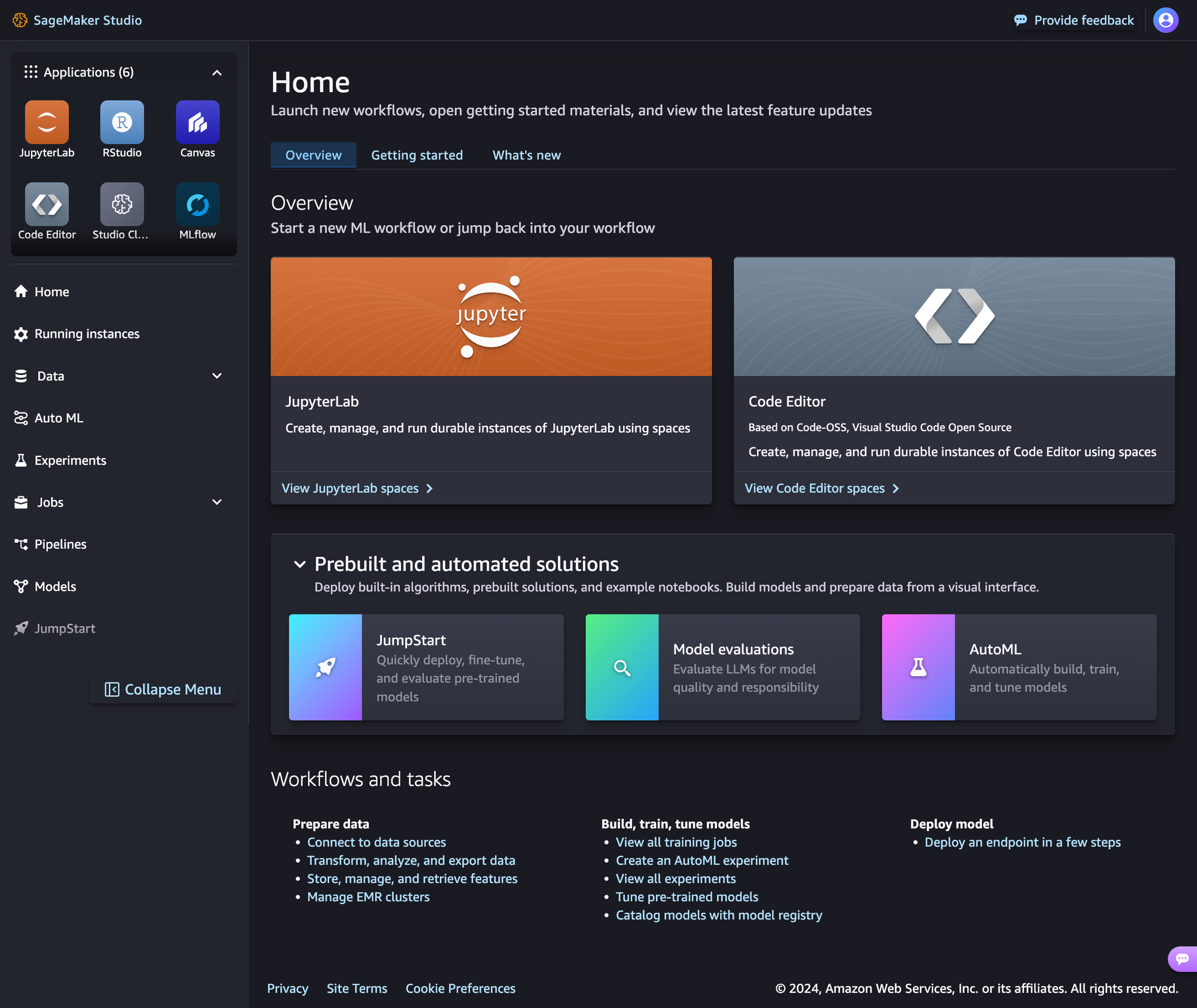Screen dimensions: 1197x1008
Task: Click the Auto ML icon in sidebar
Action: click(x=21, y=418)
